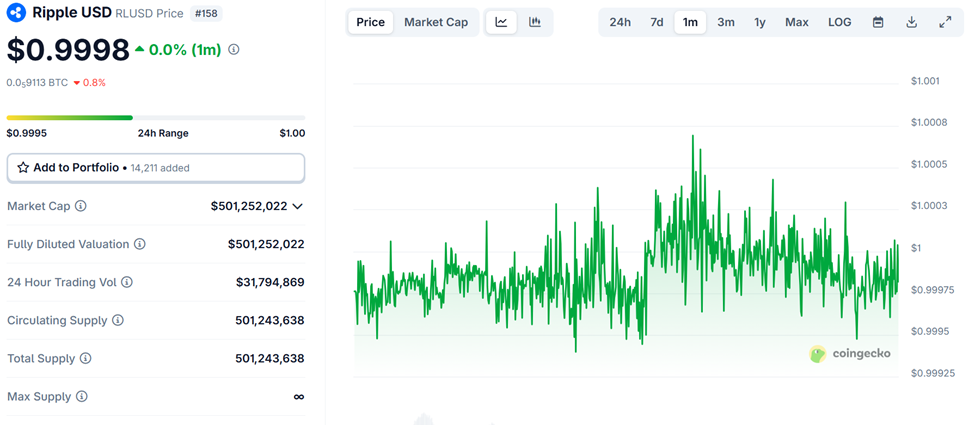Click the #158 rank badge

click(x=207, y=14)
